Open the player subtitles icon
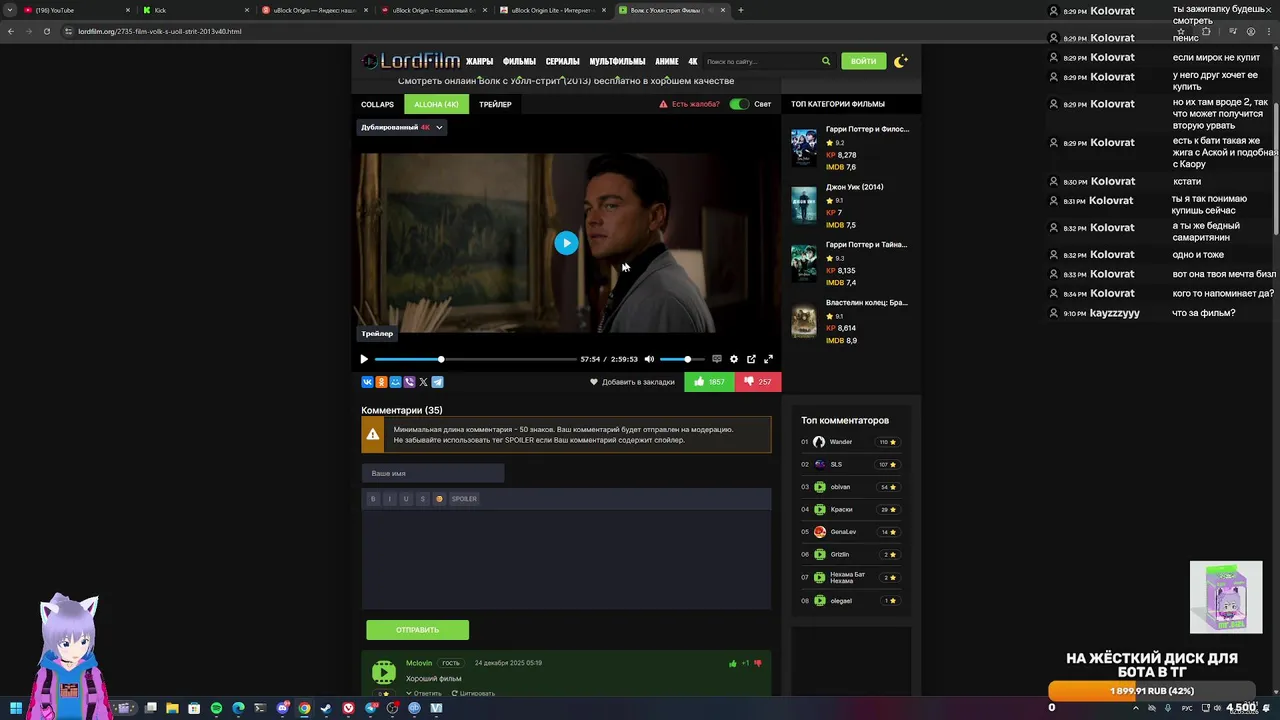The image size is (1280, 720). tap(716, 359)
